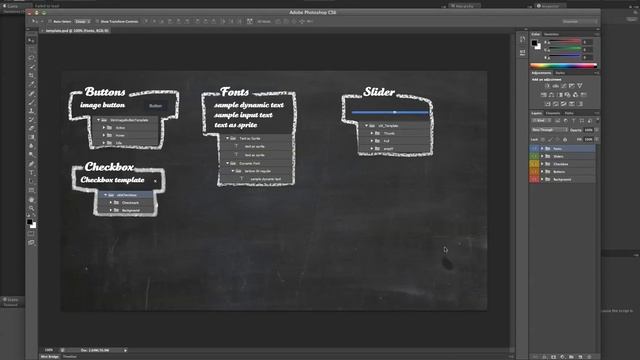Toggle Quick Mask mode in toolbox
Image resolution: width=640 pixels, height=360 pixels.
tap(31, 233)
